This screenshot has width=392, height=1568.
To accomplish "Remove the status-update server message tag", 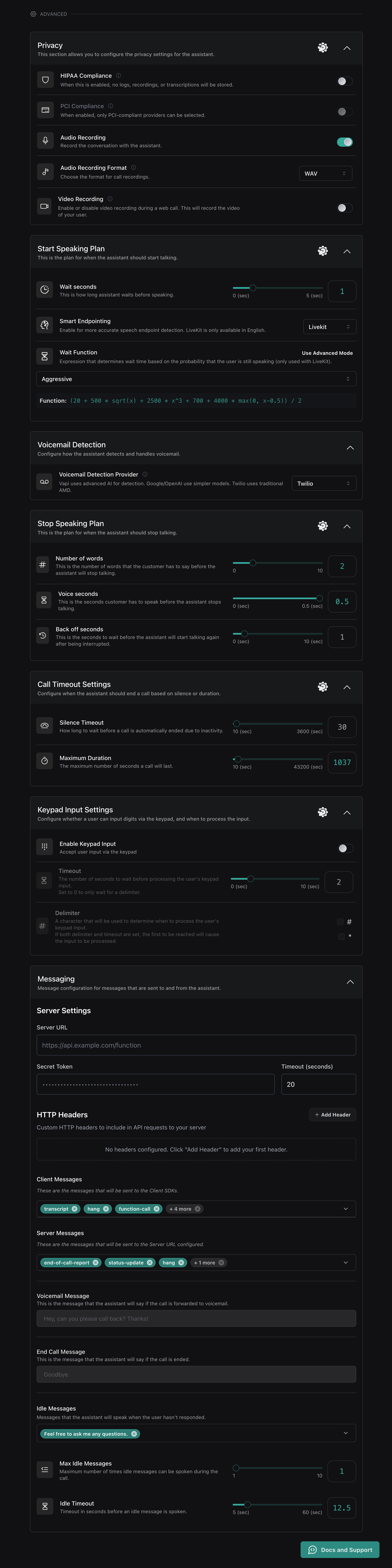I will tap(150, 1262).
